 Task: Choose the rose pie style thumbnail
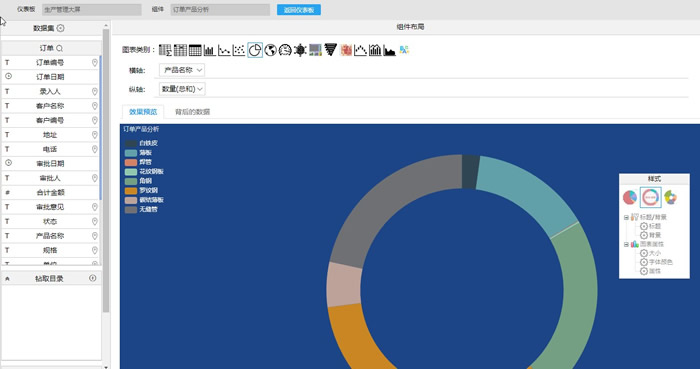tap(671, 197)
